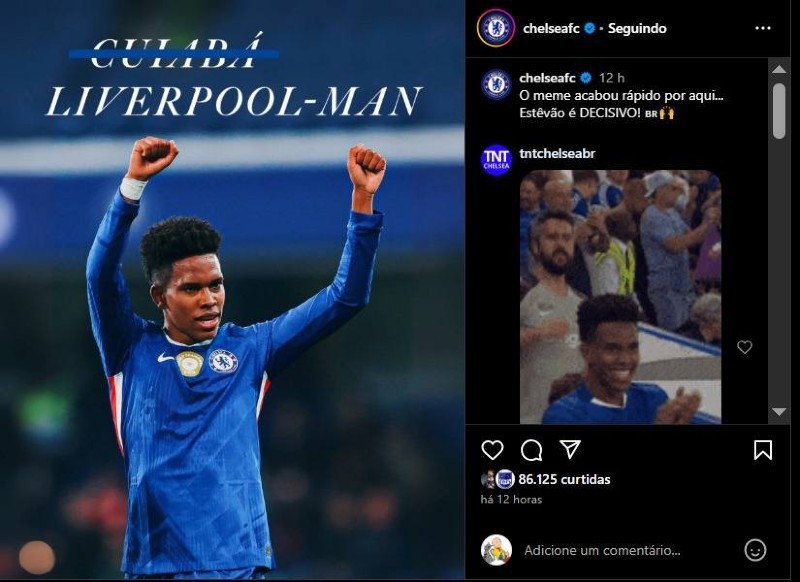Toggle the Seguindo following button
This screenshot has height=582, width=800.
click(x=637, y=29)
